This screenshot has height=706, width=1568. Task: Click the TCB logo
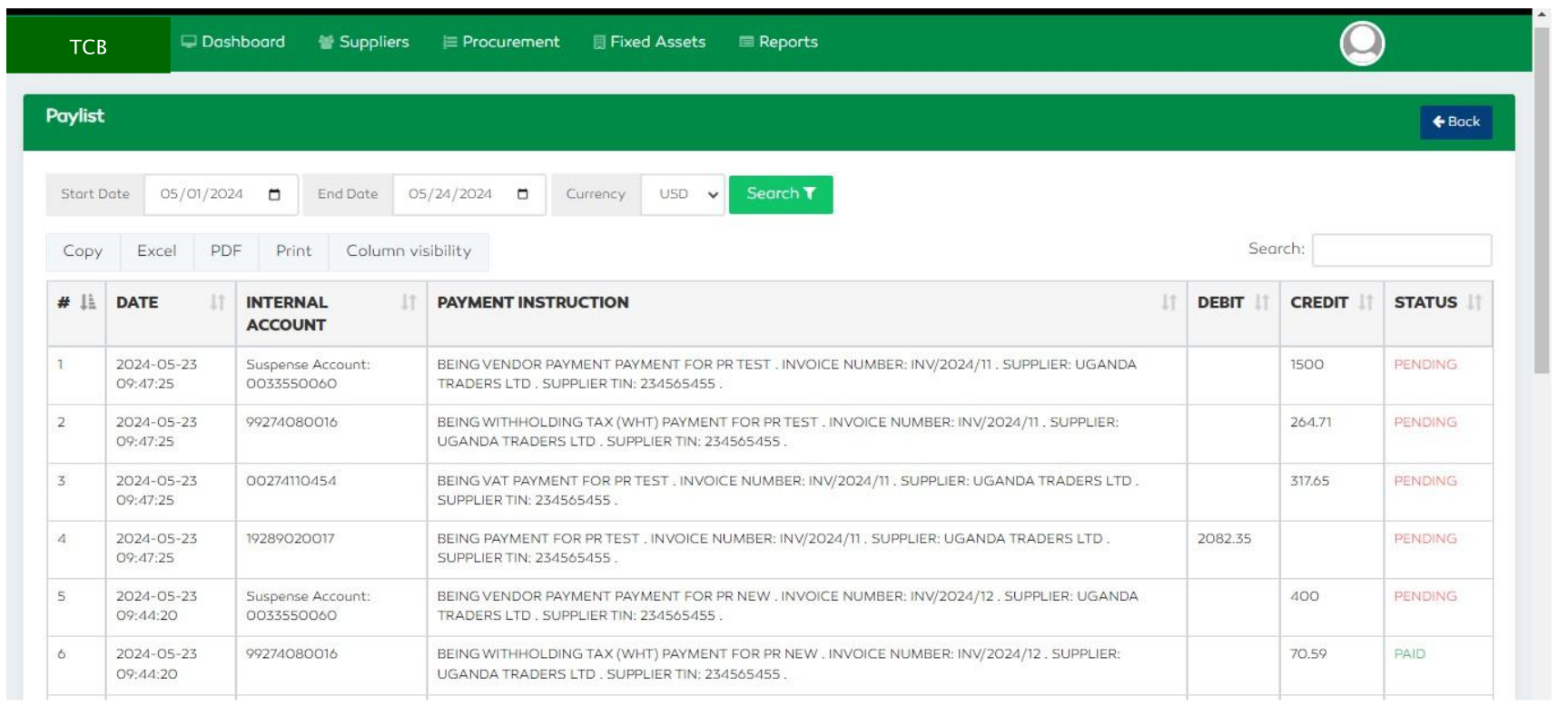pos(88,46)
